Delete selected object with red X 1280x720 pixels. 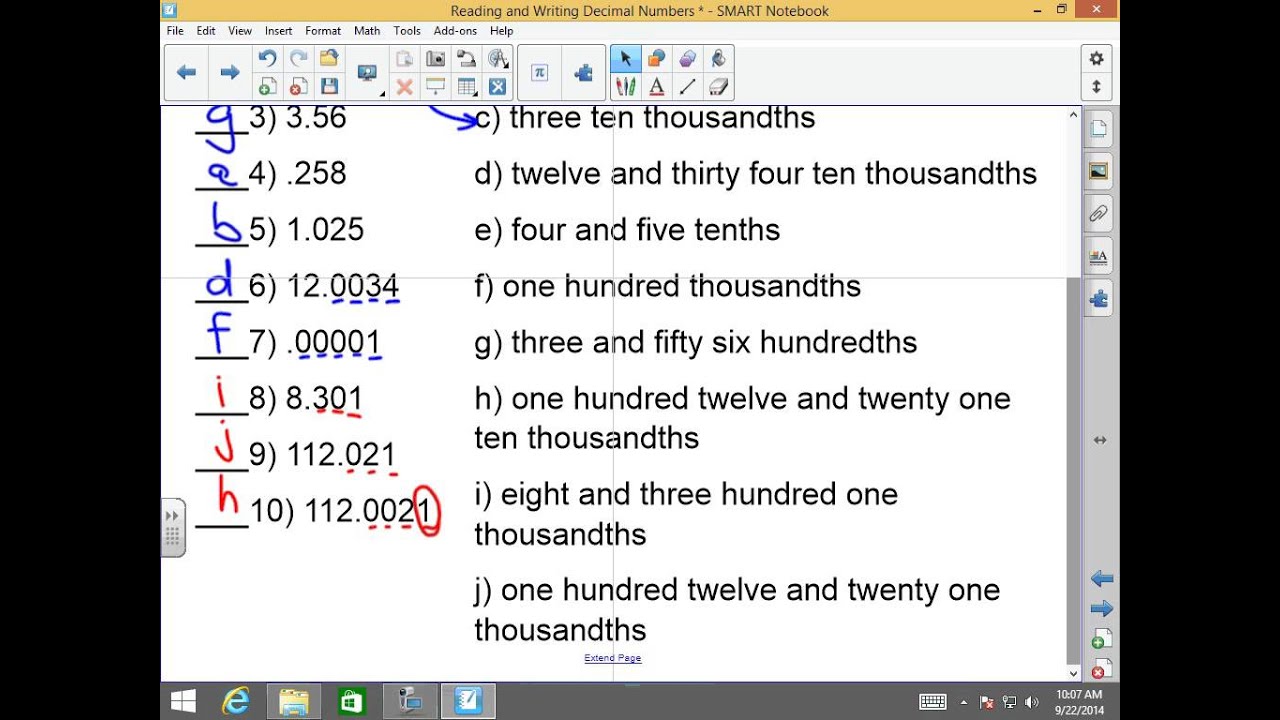click(x=404, y=87)
